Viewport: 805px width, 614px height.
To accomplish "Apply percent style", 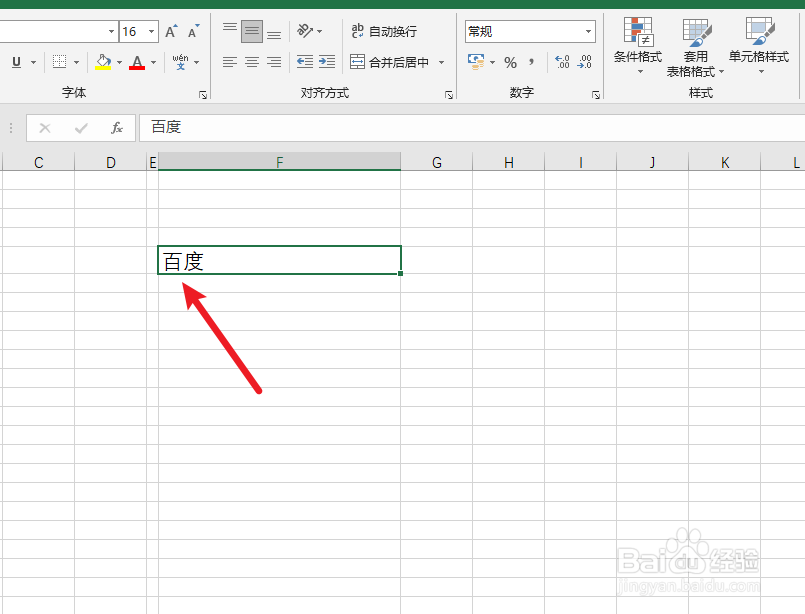I will [x=510, y=63].
